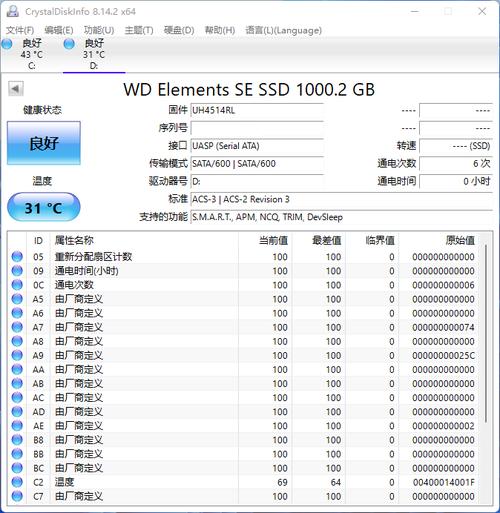Open the 编辑(E) menu

pyautogui.click(x=59, y=30)
